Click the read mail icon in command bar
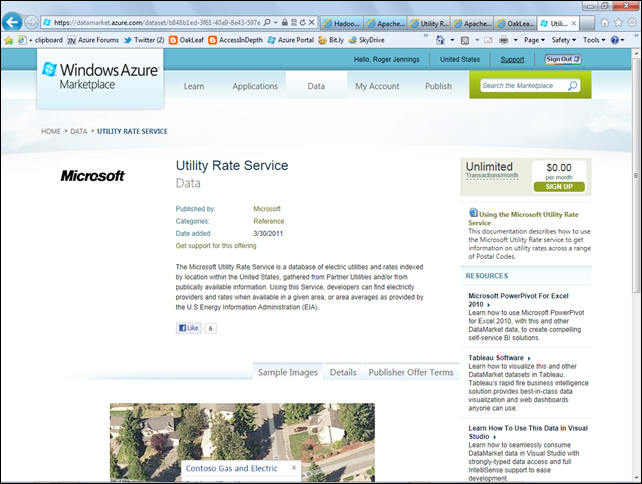 click(x=488, y=40)
